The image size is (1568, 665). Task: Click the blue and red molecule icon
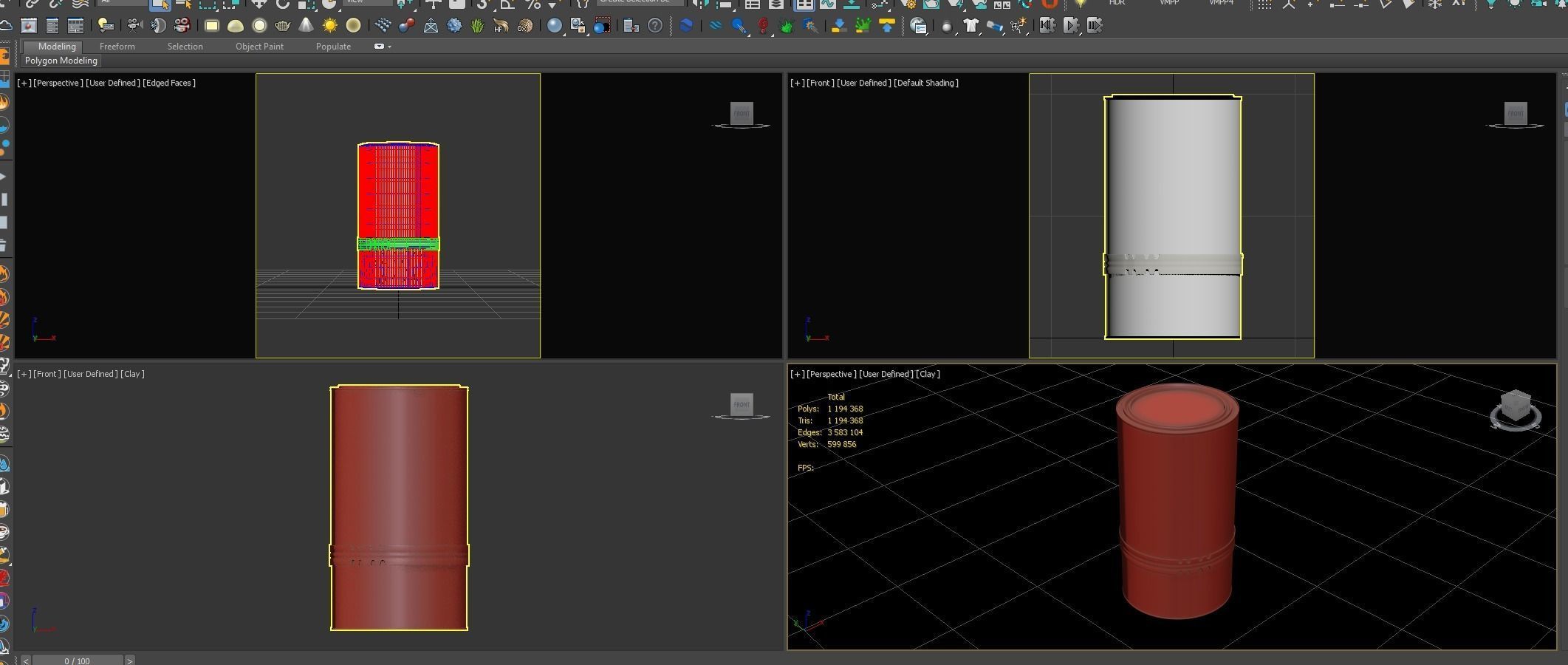[x=406, y=26]
